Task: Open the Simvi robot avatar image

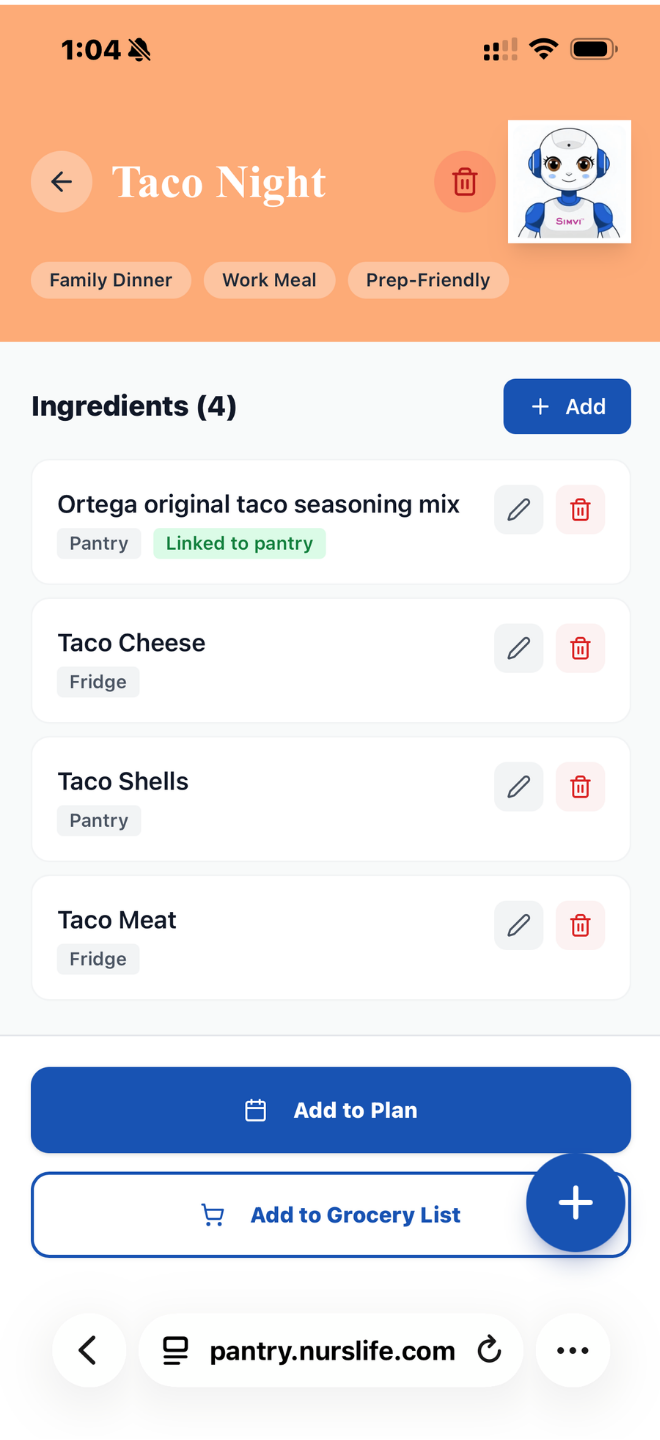Action: click(569, 182)
